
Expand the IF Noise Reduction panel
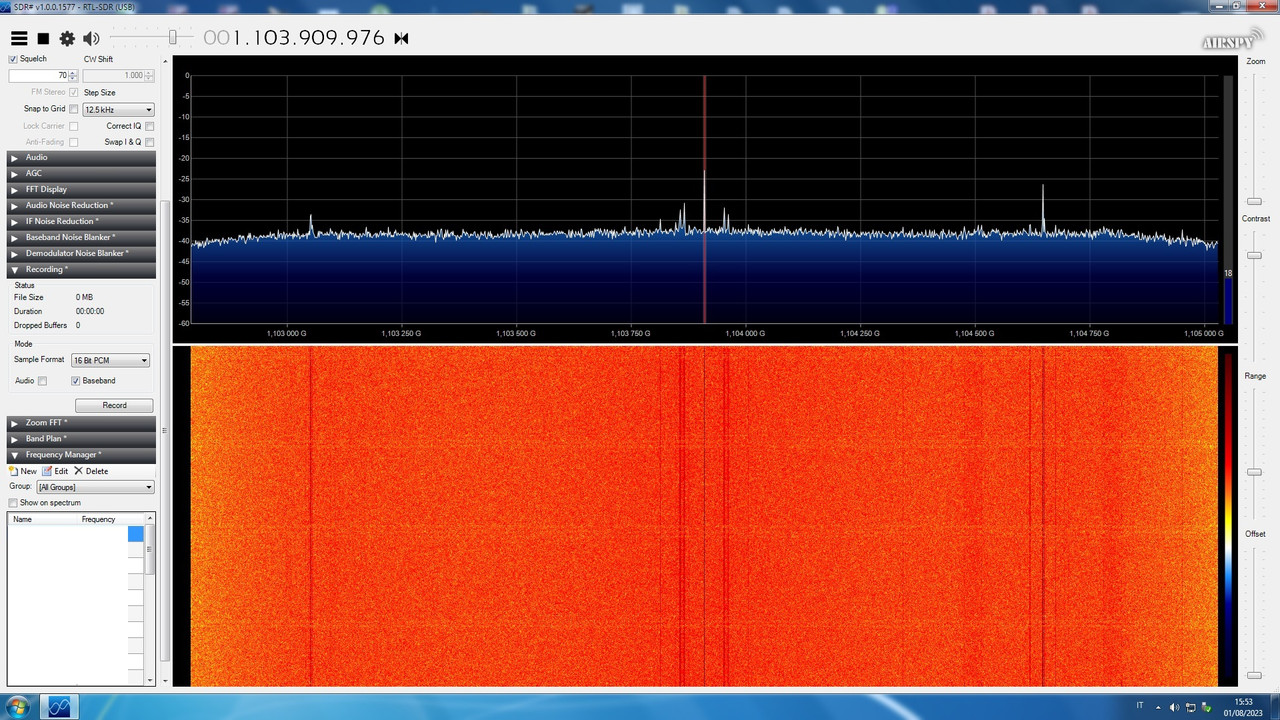(81, 221)
